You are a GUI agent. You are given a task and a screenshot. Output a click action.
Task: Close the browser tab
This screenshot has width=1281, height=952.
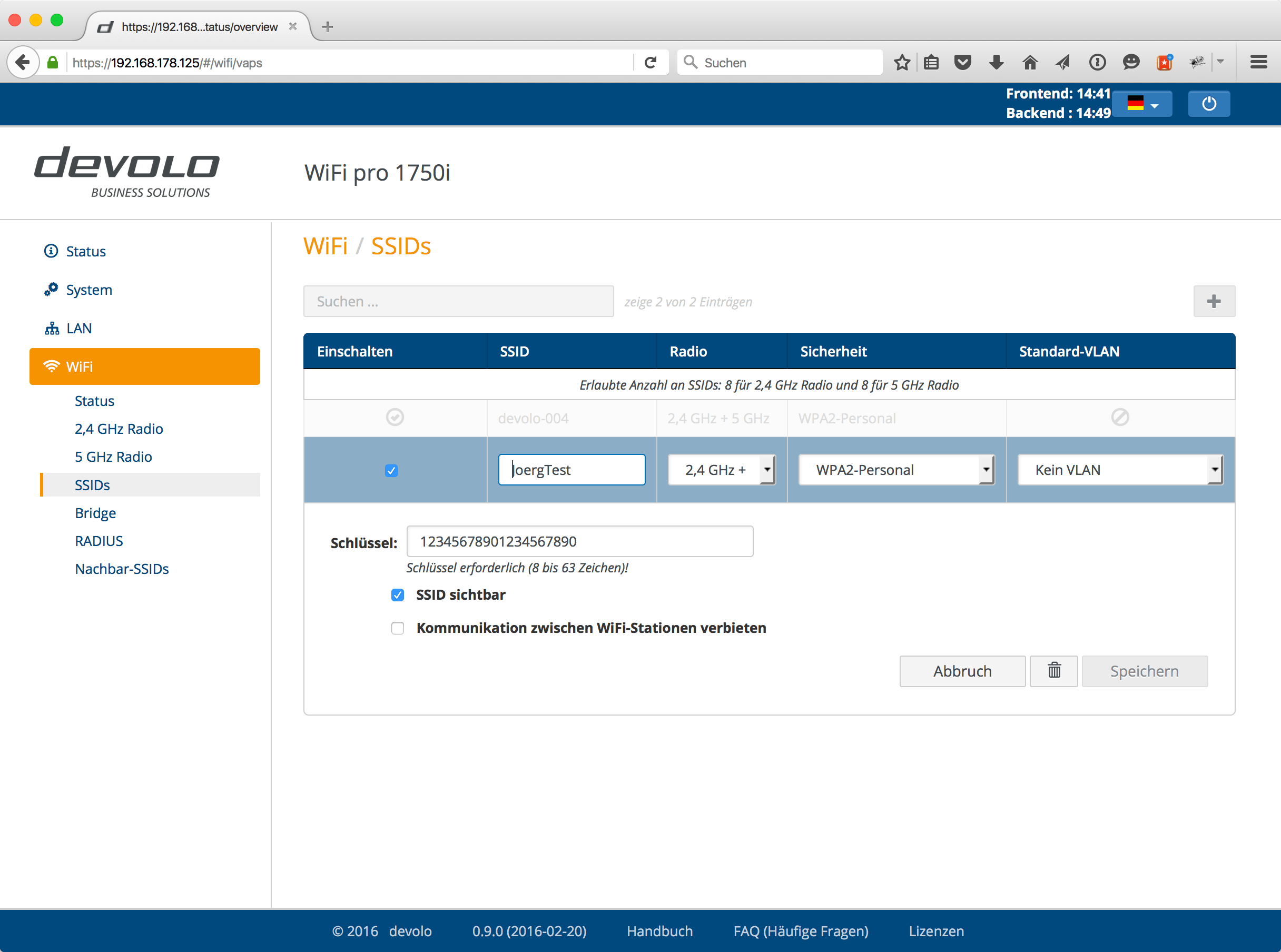pos(293,26)
